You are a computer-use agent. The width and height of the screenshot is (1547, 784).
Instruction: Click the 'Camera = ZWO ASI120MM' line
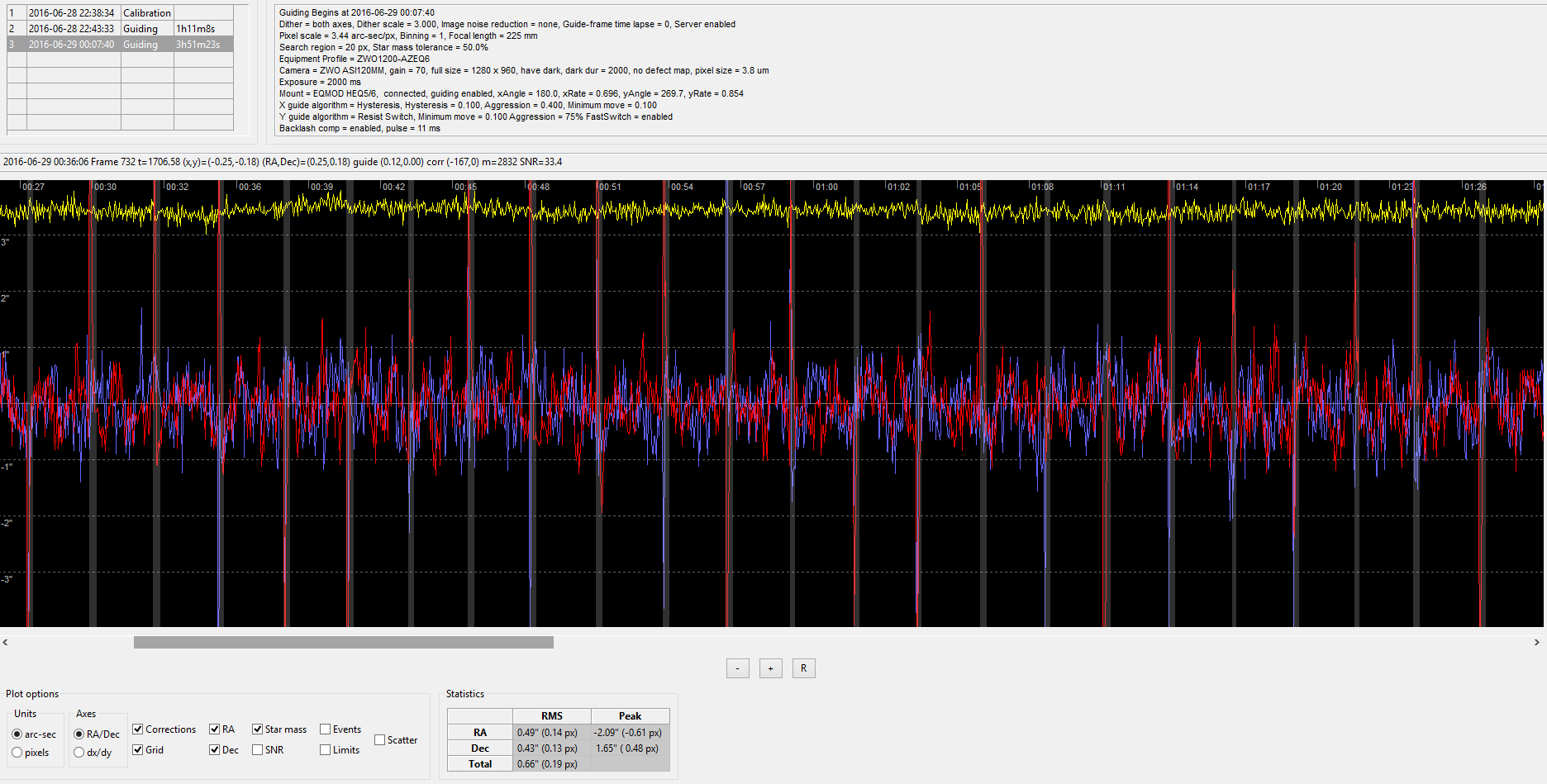pyautogui.click(x=524, y=70)
